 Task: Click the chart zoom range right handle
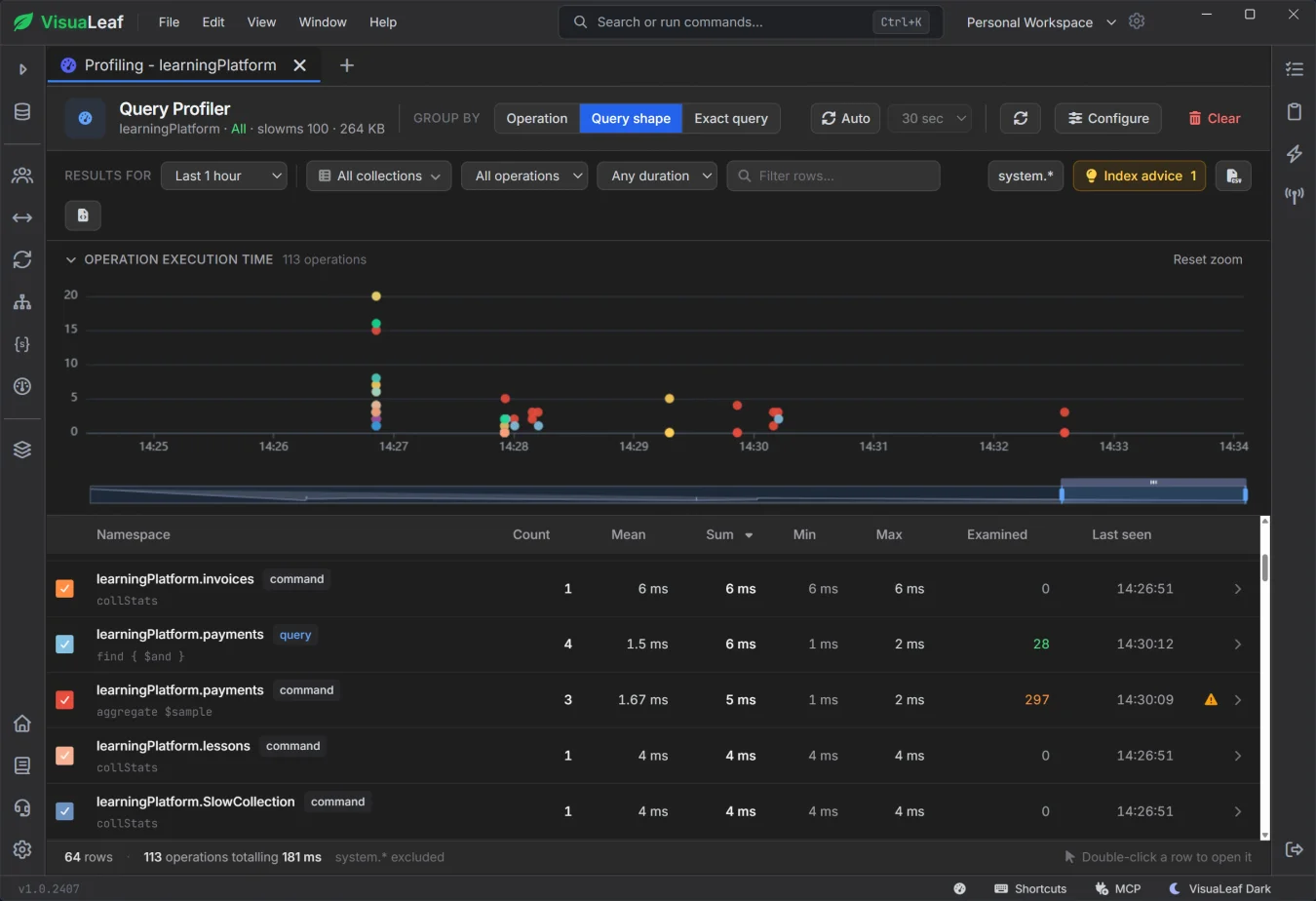(x=1245, y=494)
